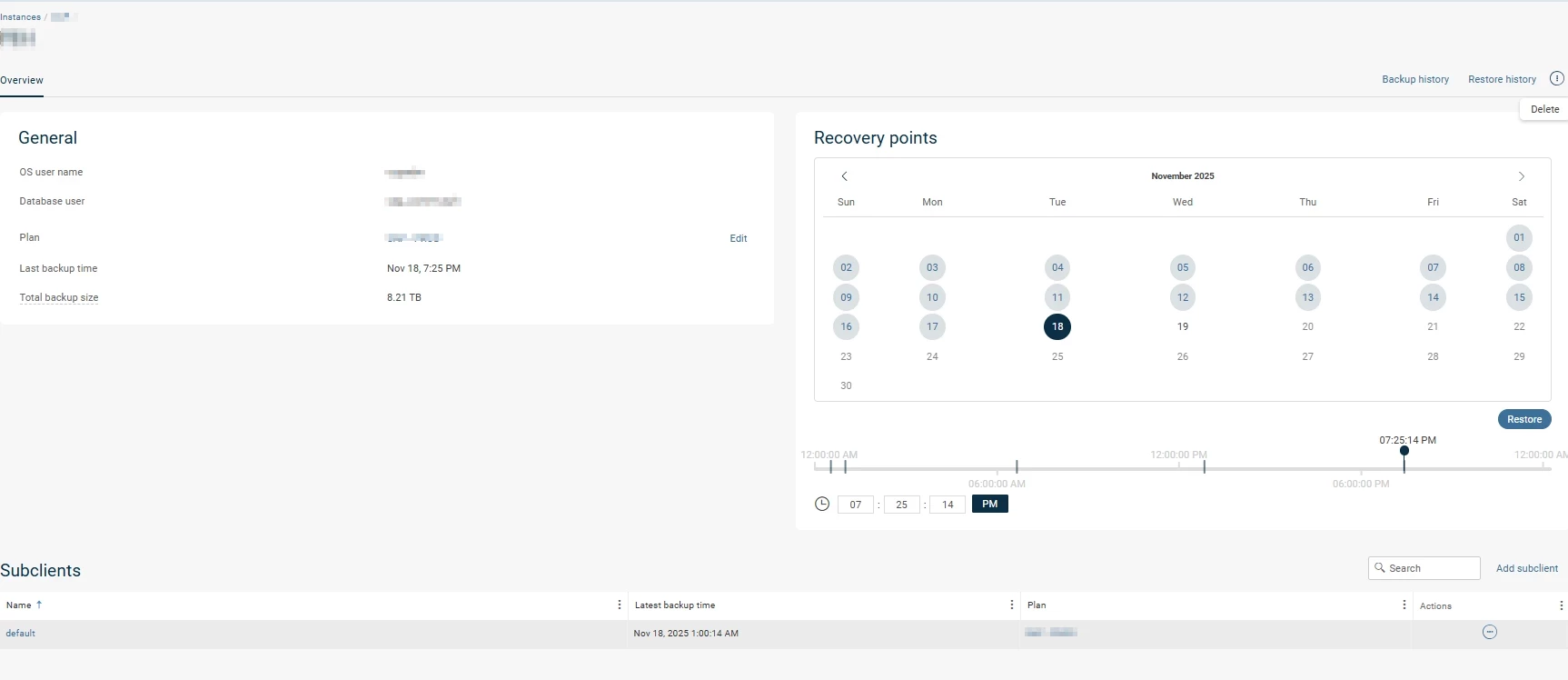This screenshot has height=680, width=1568.
Task: Select November 15 recovery point
Action: pos(1519,297)
